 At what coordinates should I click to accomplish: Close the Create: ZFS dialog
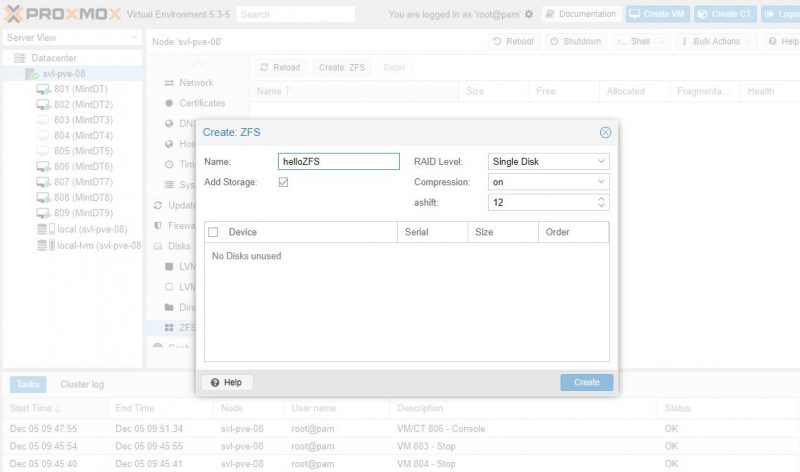605,132
